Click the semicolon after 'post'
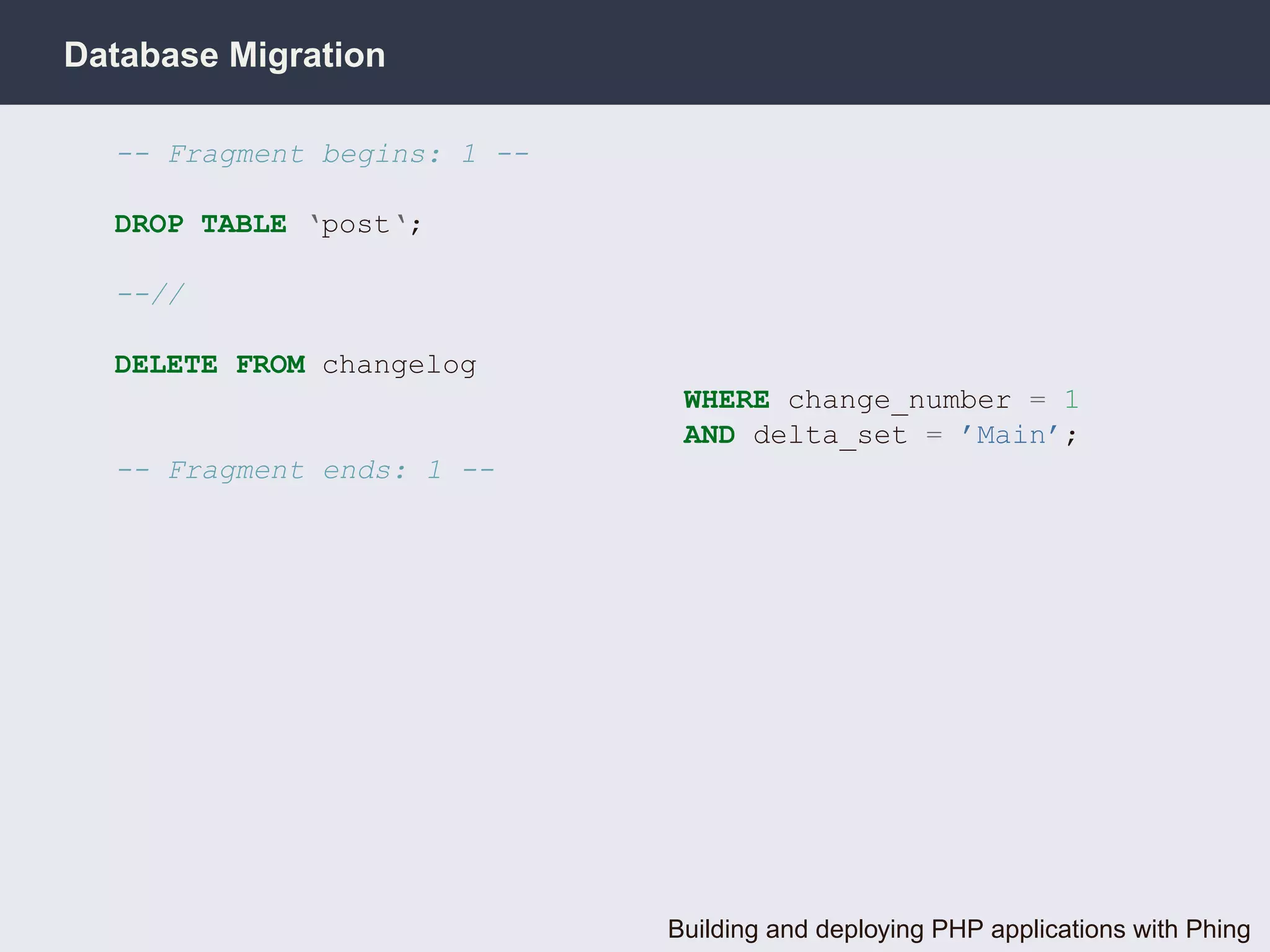1270x952 pixels. [415, 226]
